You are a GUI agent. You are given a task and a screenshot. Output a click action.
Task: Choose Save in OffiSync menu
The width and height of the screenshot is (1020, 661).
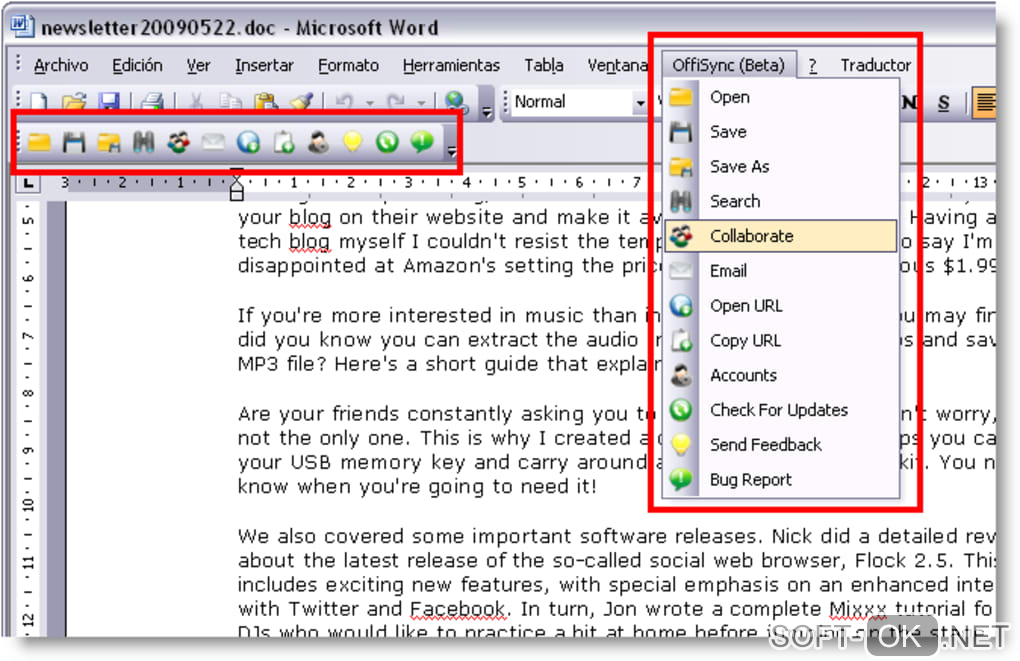click(781, 132)
